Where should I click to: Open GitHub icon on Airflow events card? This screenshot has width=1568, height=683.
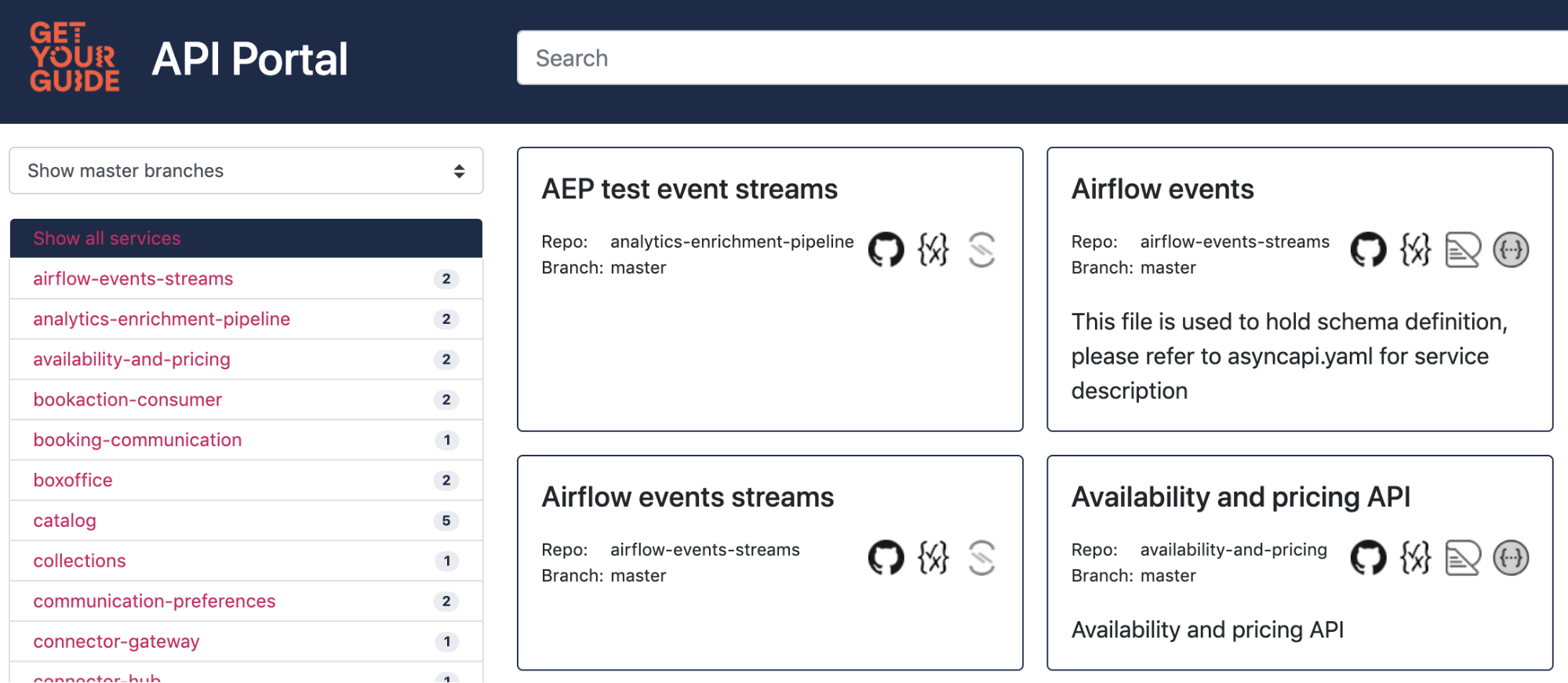tap(1368, 250)
